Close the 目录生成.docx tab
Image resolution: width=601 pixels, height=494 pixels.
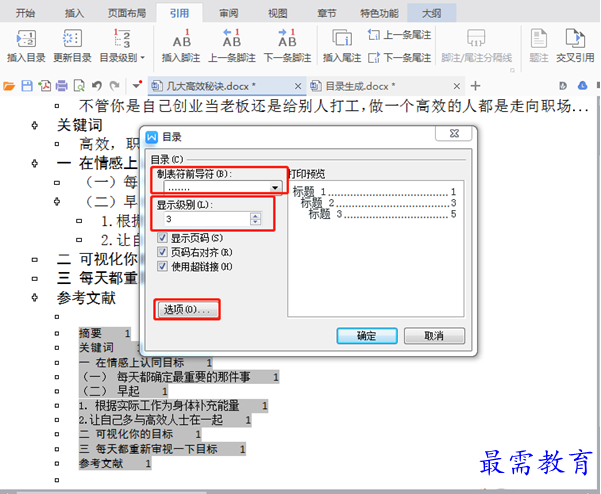click(456, 86)
